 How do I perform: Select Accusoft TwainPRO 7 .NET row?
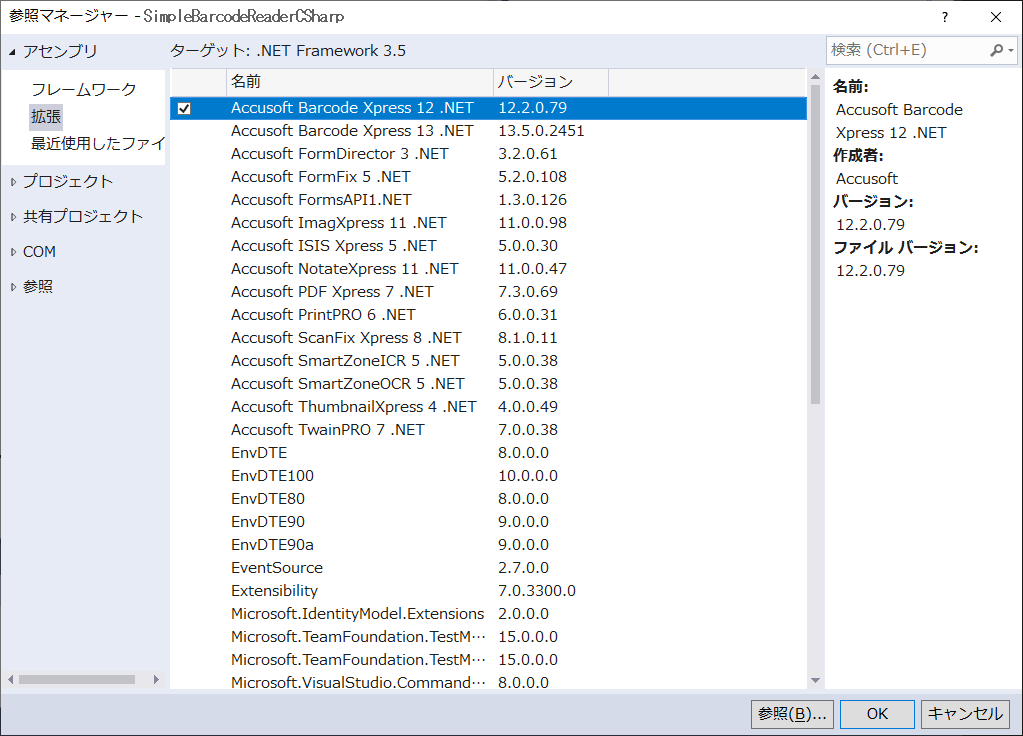[x=488, y=430]
